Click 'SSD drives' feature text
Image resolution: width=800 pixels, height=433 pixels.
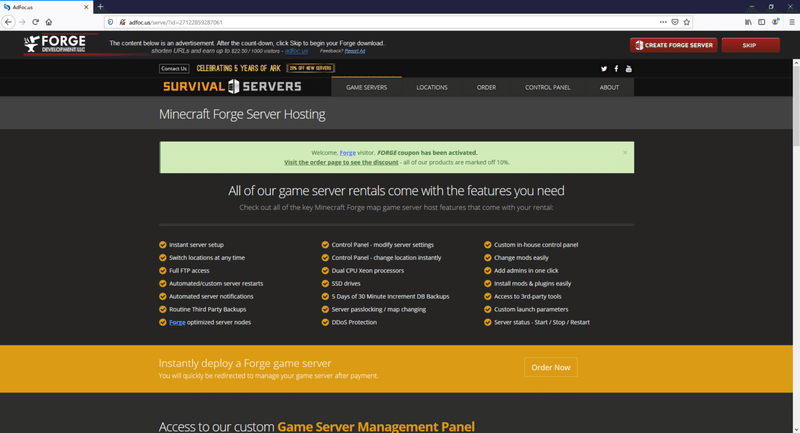pos(346,284)
